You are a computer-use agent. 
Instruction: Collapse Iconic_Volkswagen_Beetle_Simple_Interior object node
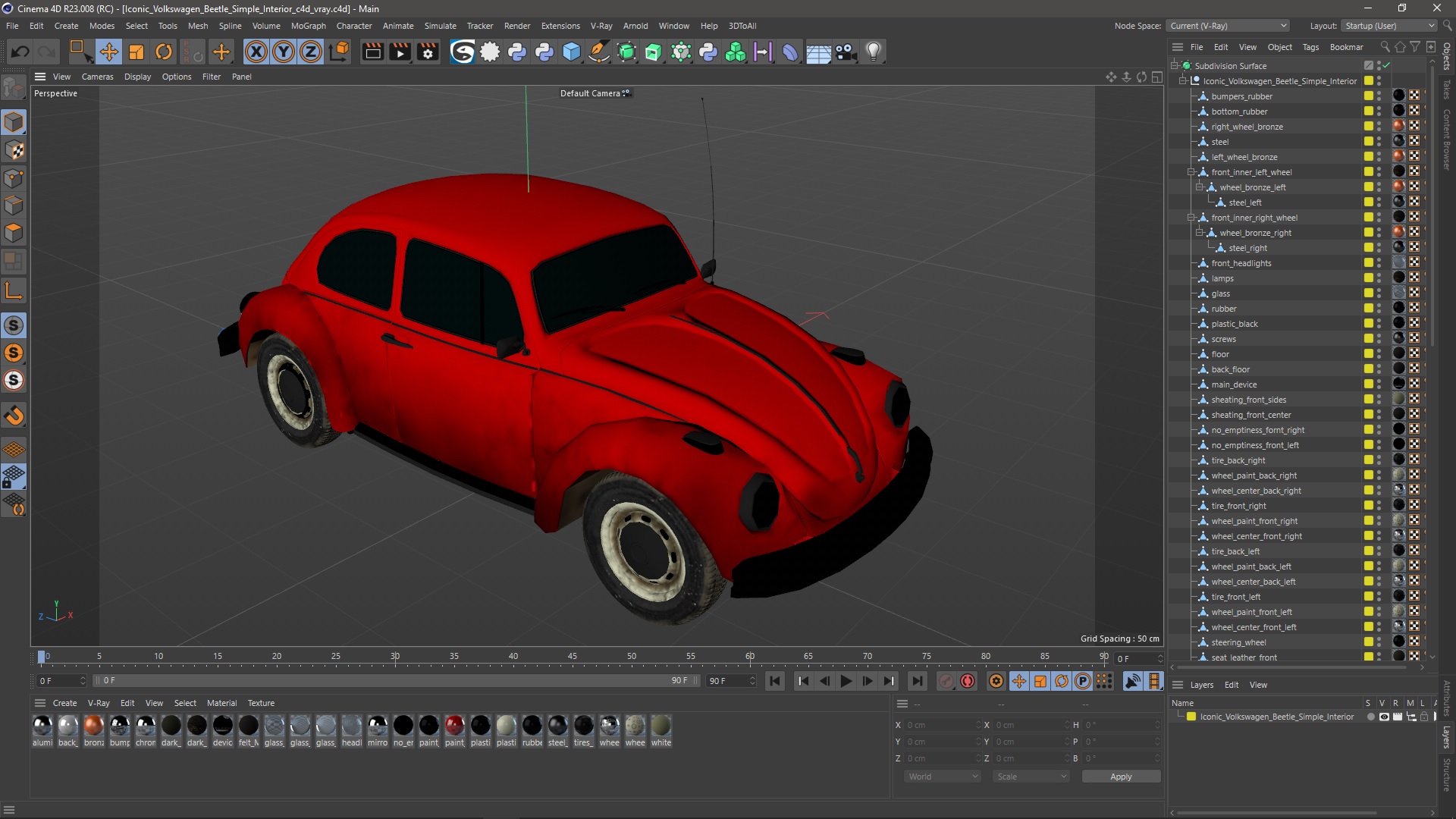point(1182,81)
